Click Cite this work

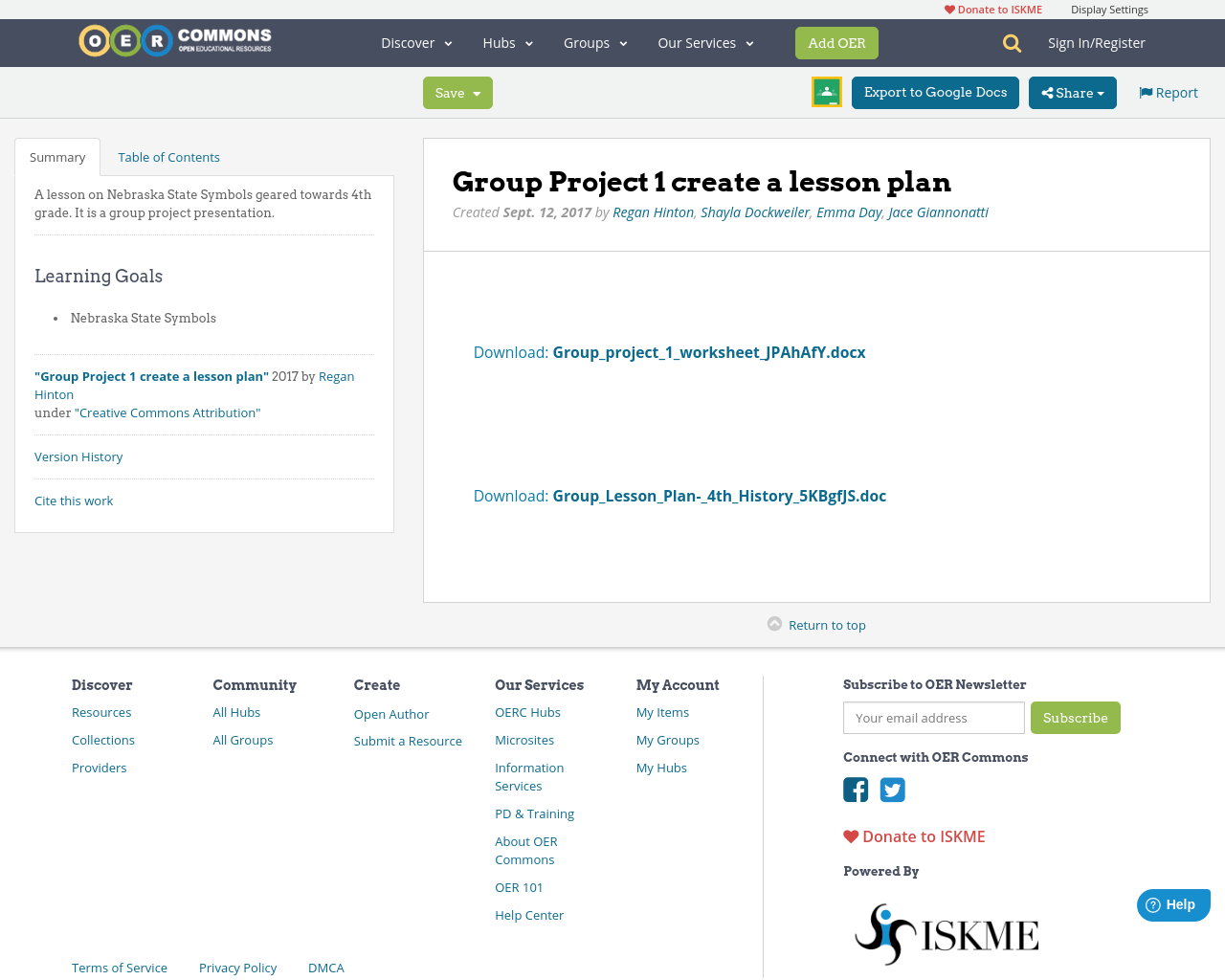tap(74, 501)
